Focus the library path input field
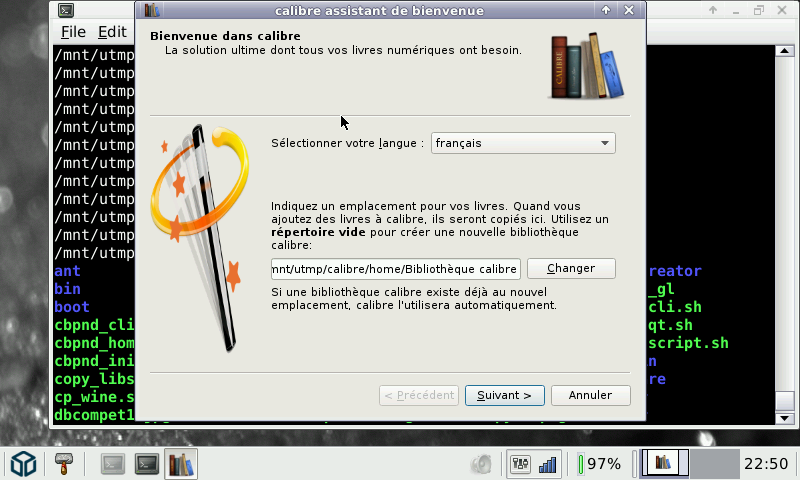 tap(395, 269)
